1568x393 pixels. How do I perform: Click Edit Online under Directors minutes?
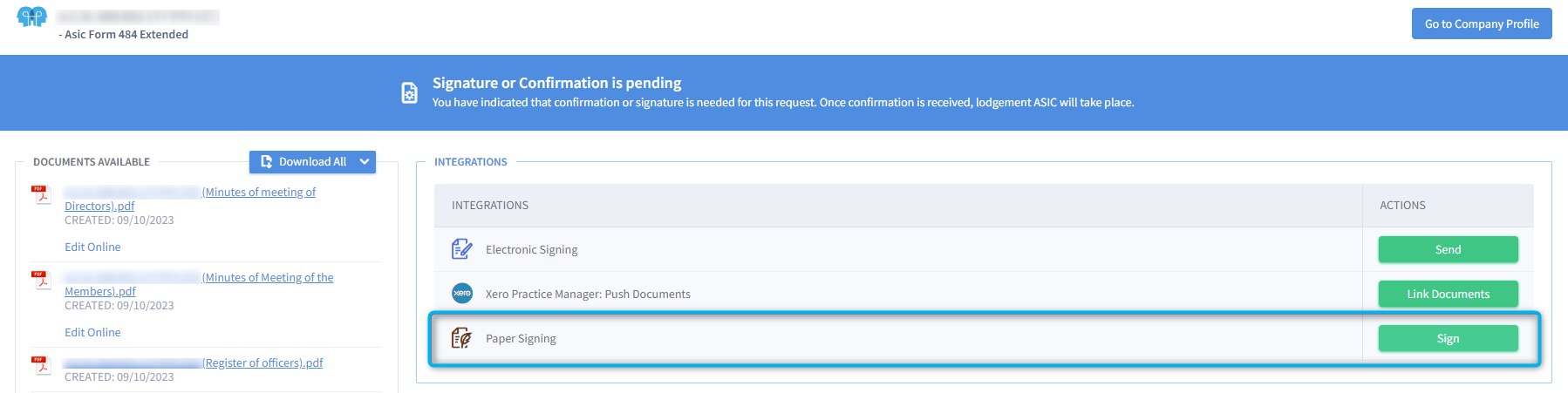(x=92, y=247)
